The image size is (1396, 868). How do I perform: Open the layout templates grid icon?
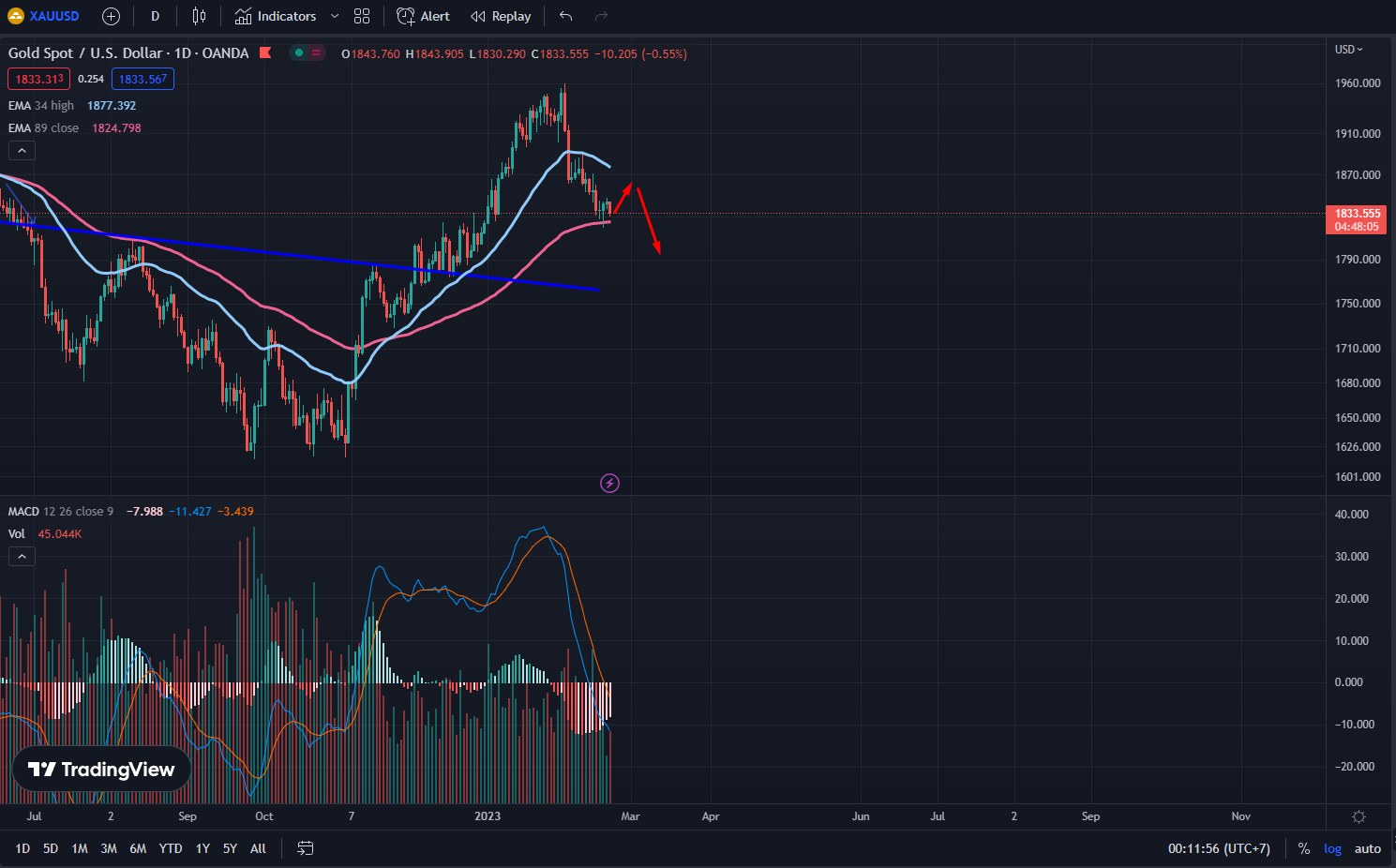(x=362, y=16)
